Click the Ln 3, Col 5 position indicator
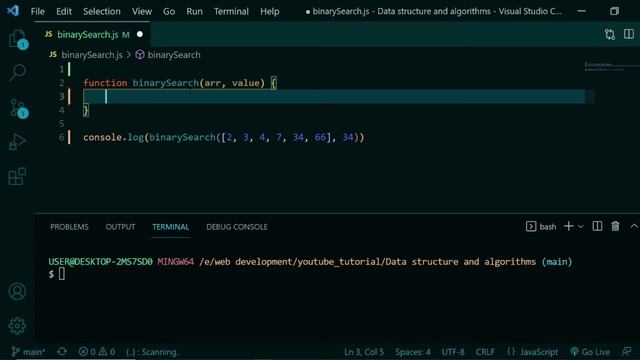 tap(364, 352)
